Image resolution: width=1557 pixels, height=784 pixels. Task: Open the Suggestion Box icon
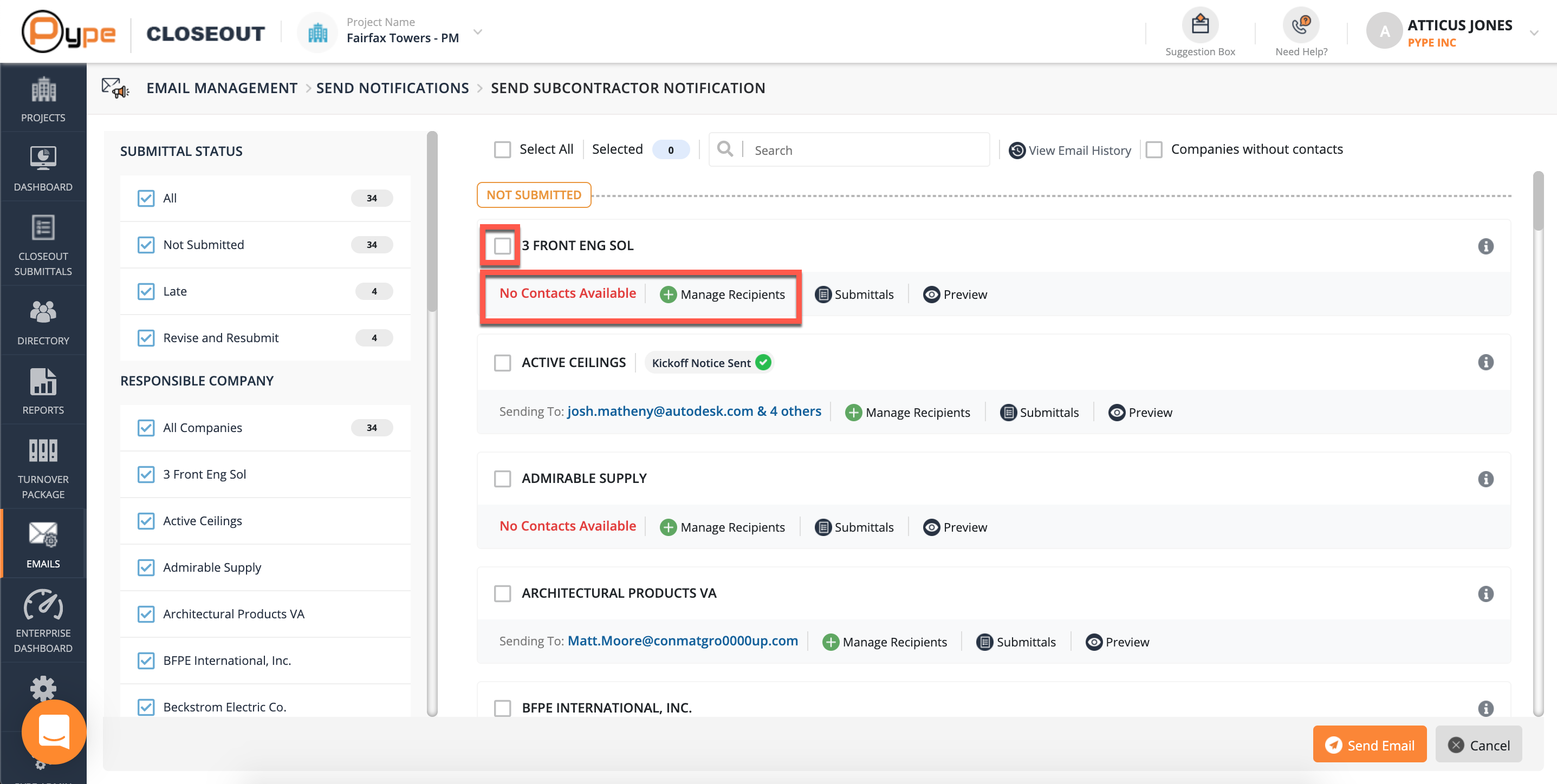1199,25
